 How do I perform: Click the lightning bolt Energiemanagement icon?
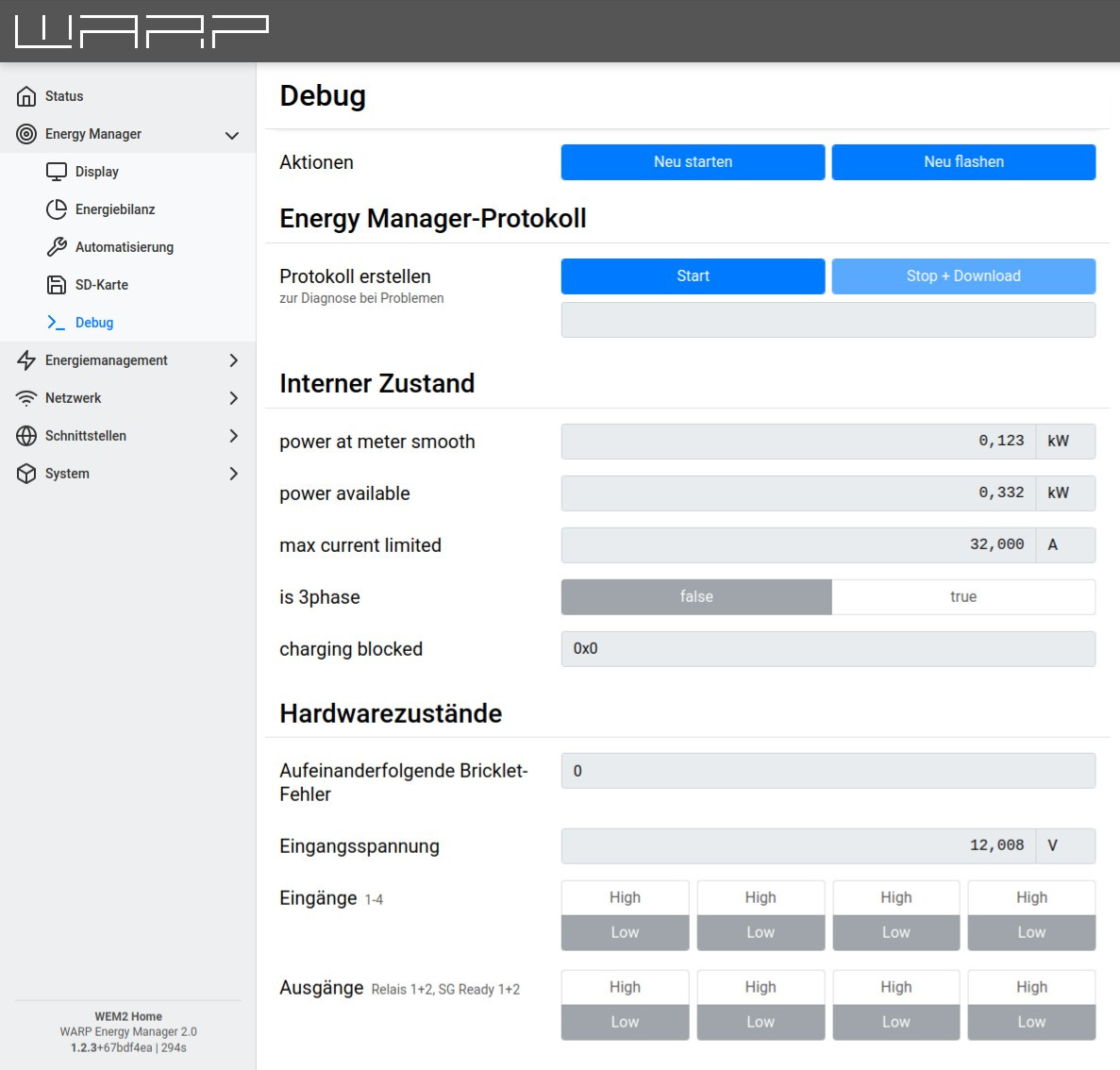click(x=26, y=360)
